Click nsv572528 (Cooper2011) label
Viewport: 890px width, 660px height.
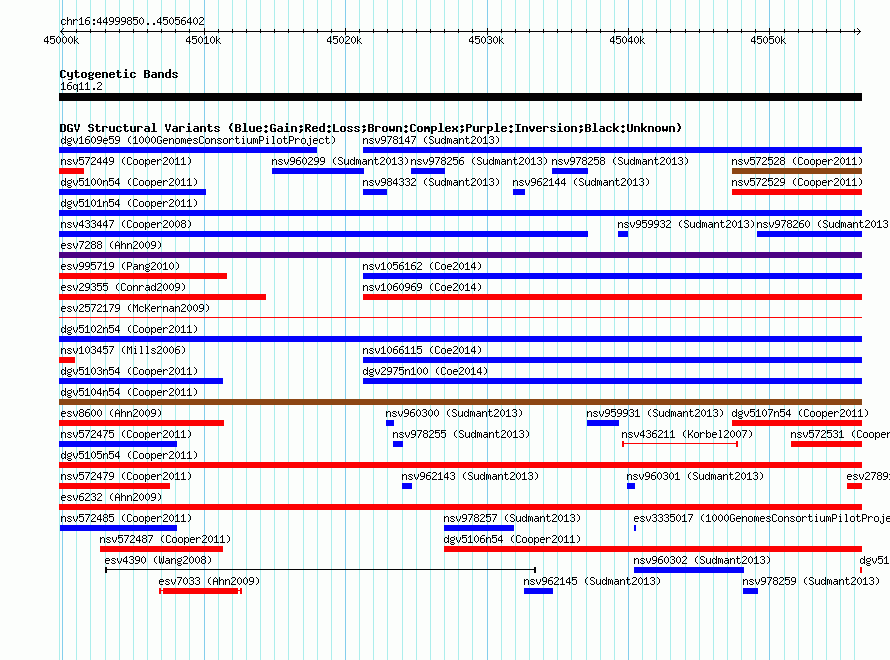[x=797, y=161]
